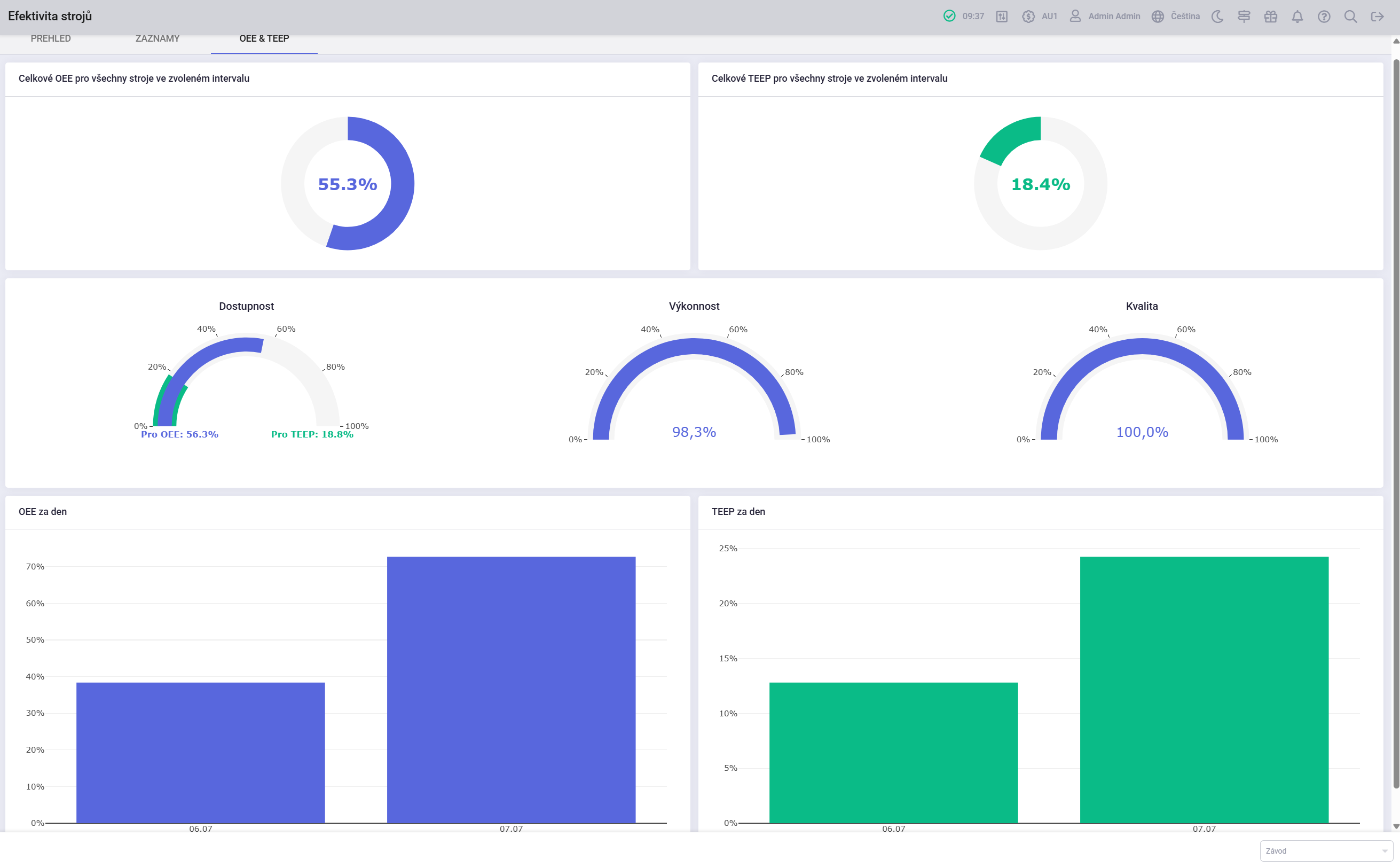This screenshot has width=1400, height=867.
Task: Open the AU1 cost center selector
Action: tap(1040, 16)
